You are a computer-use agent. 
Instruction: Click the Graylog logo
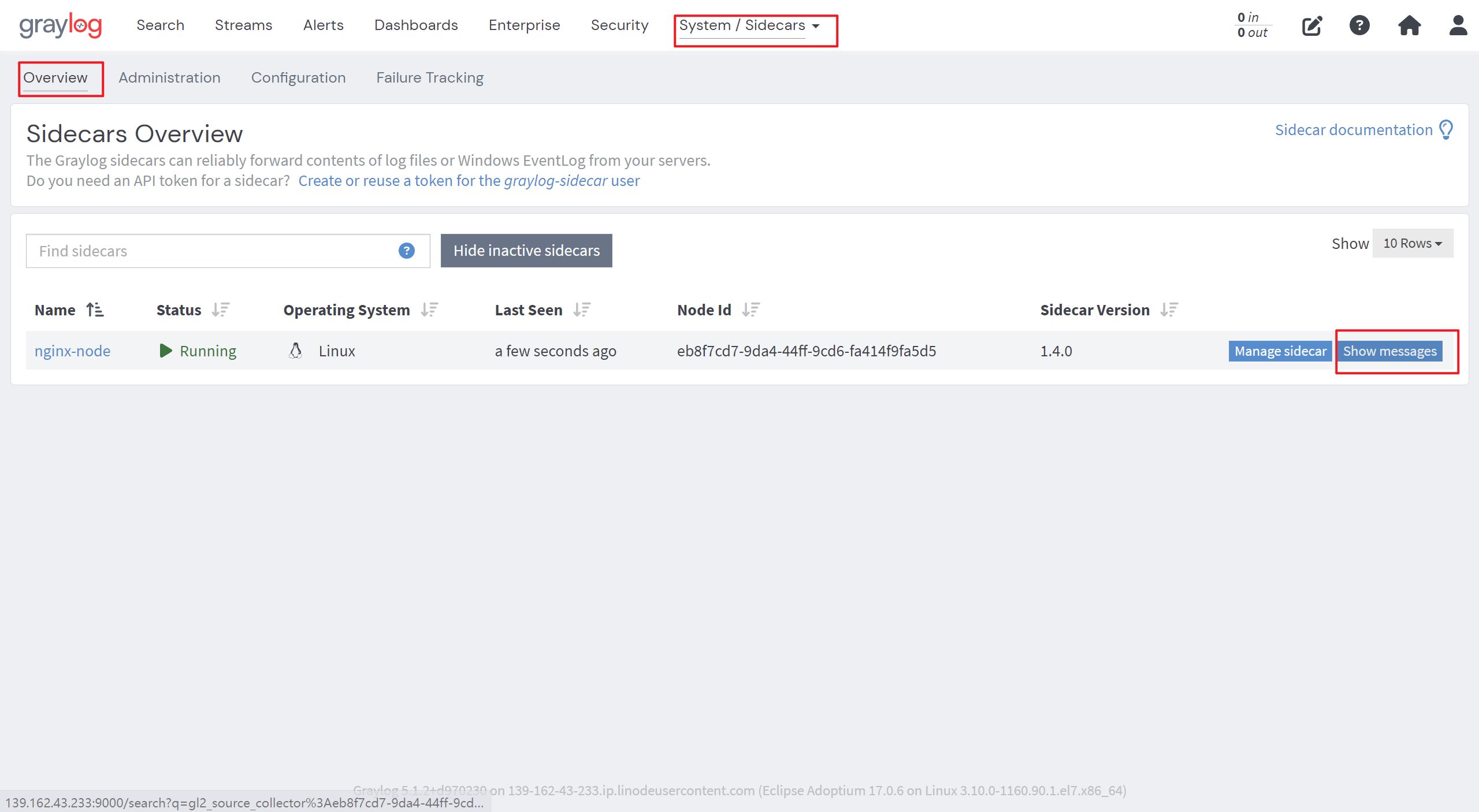tap(61, 25)
